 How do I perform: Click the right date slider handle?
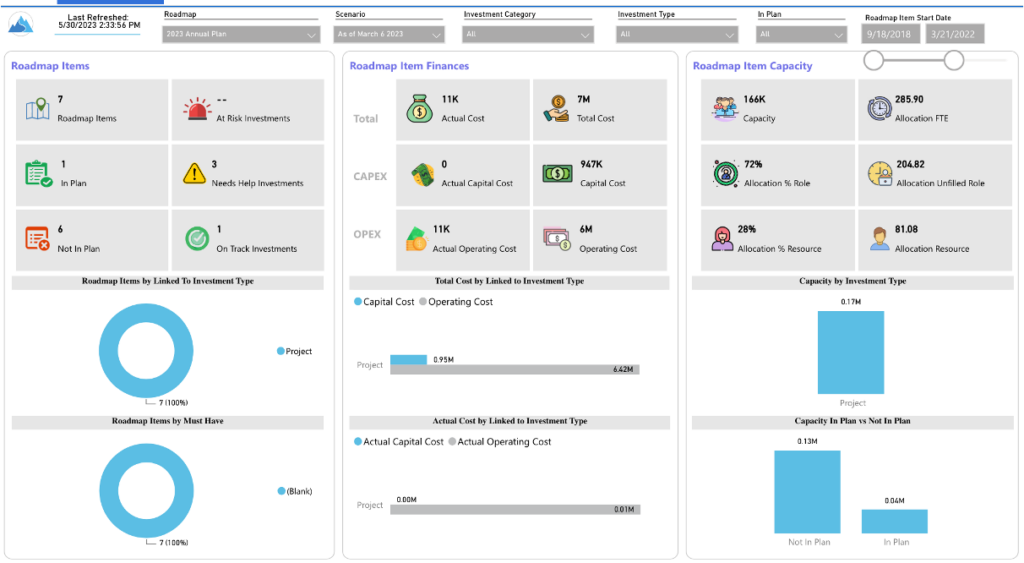click(953, 60)
